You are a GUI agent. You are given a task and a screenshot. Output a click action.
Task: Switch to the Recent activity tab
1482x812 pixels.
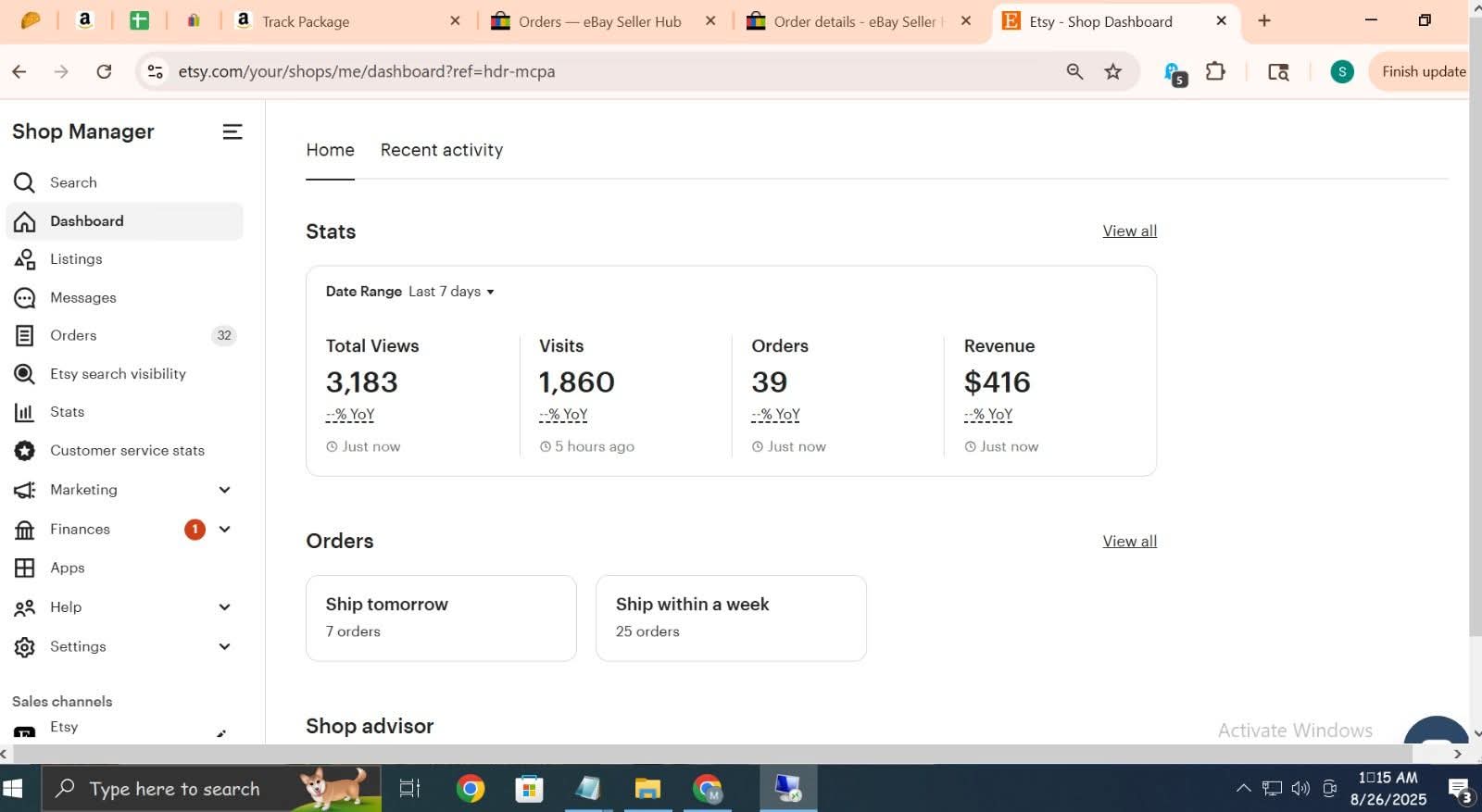click(441, 150)
